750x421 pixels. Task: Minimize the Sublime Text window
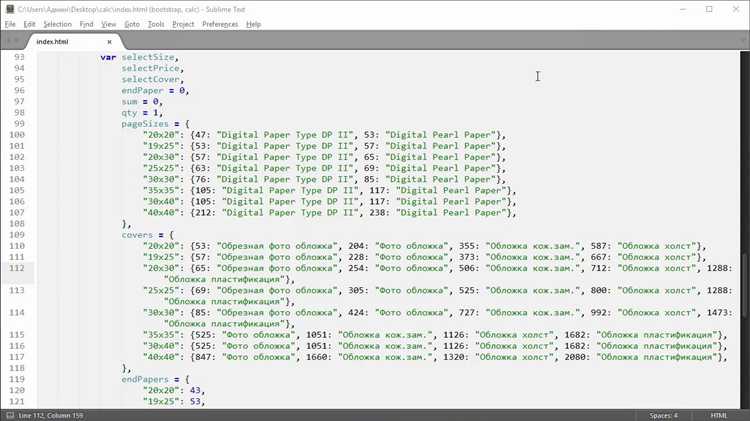(680, 9)
